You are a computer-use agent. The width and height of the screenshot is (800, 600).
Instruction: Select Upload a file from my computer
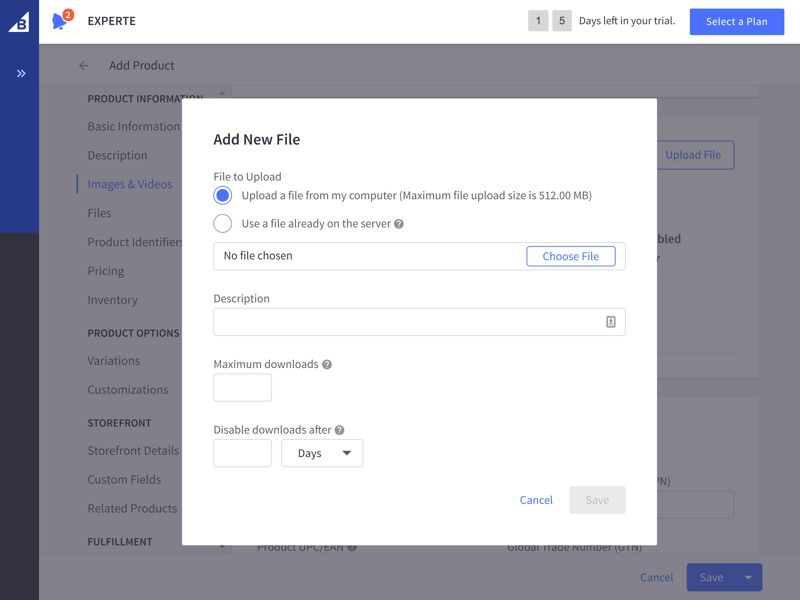click(222, 195)
